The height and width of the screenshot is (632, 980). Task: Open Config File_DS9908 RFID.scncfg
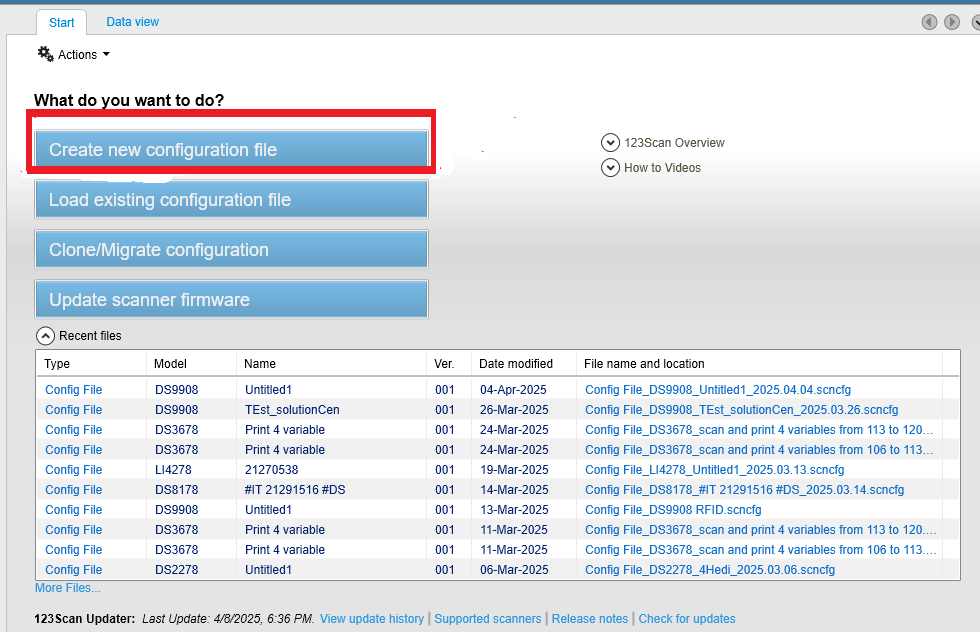[x=673, y=509]
